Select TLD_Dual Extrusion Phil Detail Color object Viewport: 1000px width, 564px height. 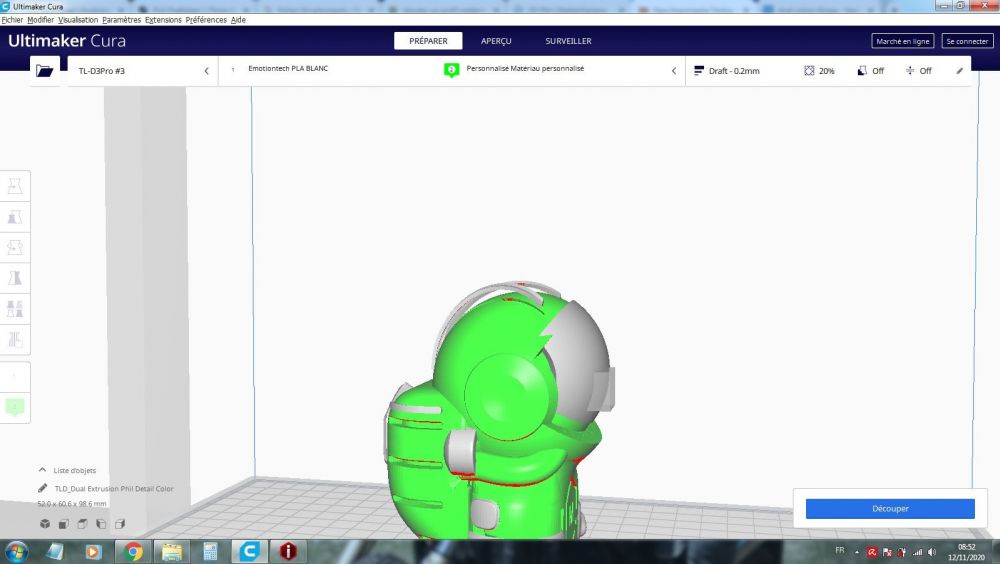click(x=114, y=489)
